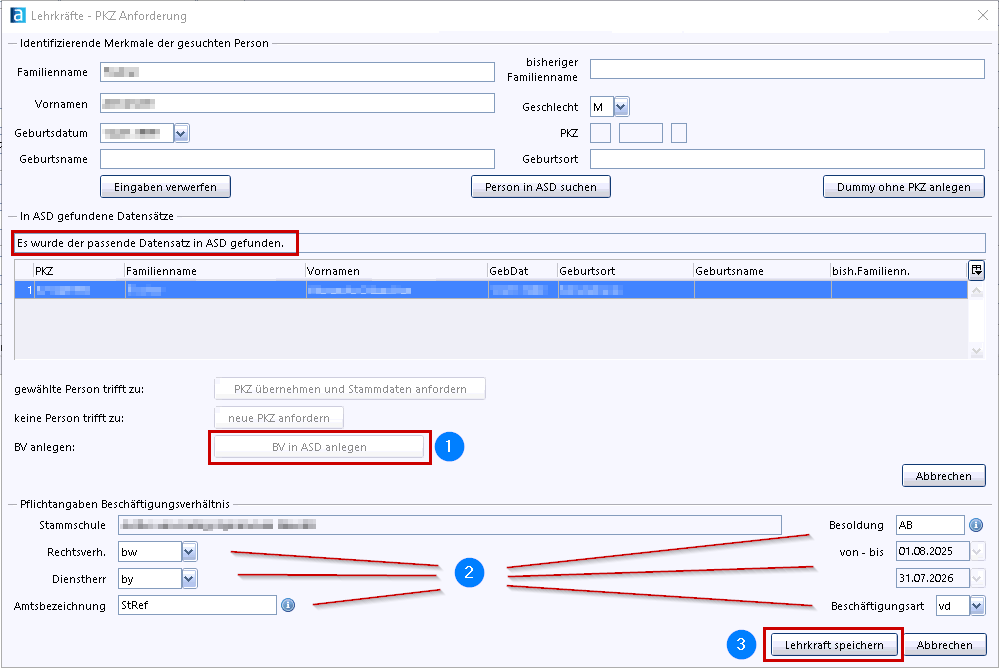
Task: Open the Rechtsverh. dropdown
Action: [x=190, y=551]
